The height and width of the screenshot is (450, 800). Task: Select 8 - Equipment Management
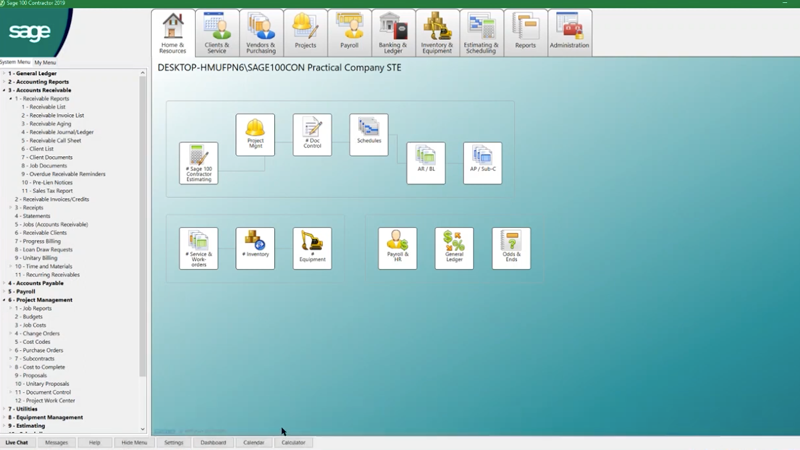pos(45,417)
